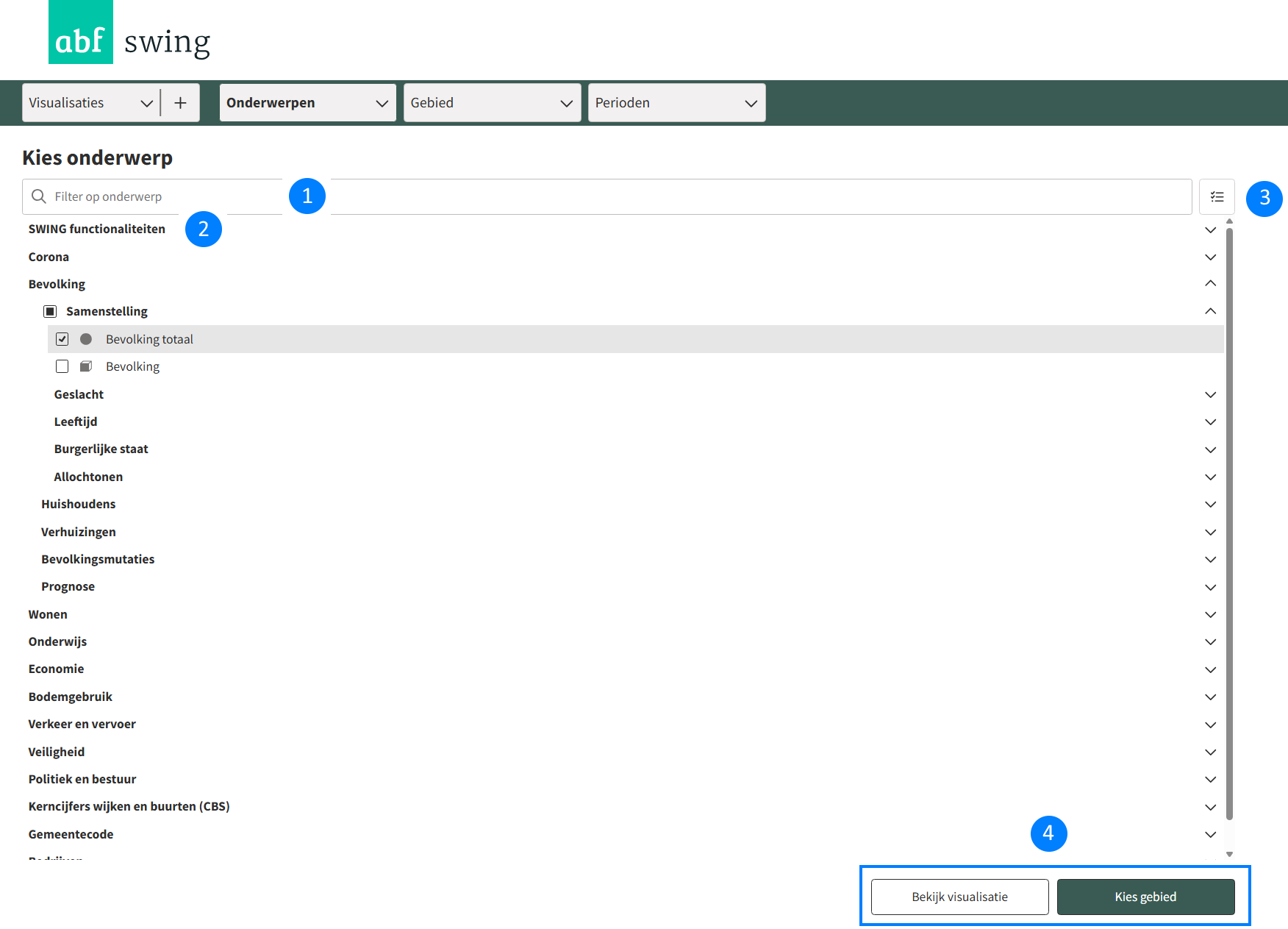
Task: Open the Perioden dropdown
Action: pos(676,103)
